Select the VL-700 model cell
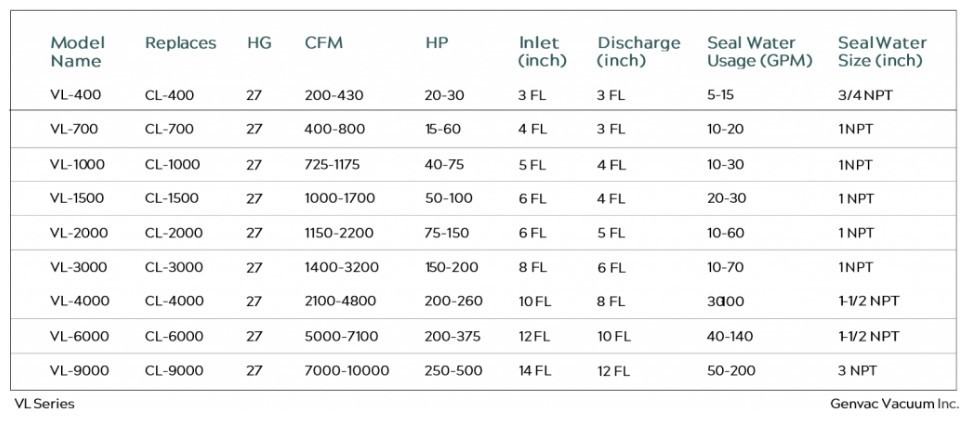The height and width of the screenshot is (423, 968). click(x=76, y=129)
